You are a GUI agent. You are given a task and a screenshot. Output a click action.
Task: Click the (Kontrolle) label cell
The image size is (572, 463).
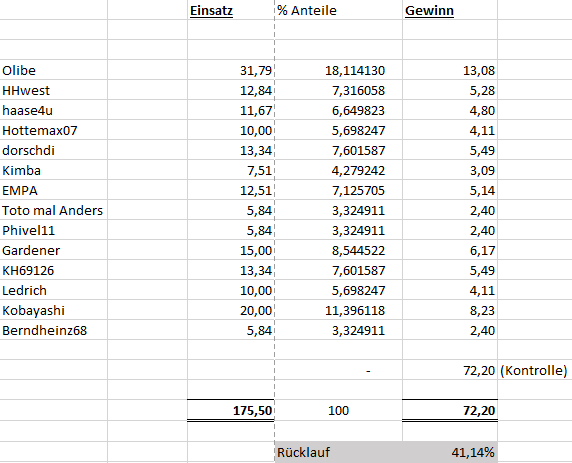click(x=534, y=370)
